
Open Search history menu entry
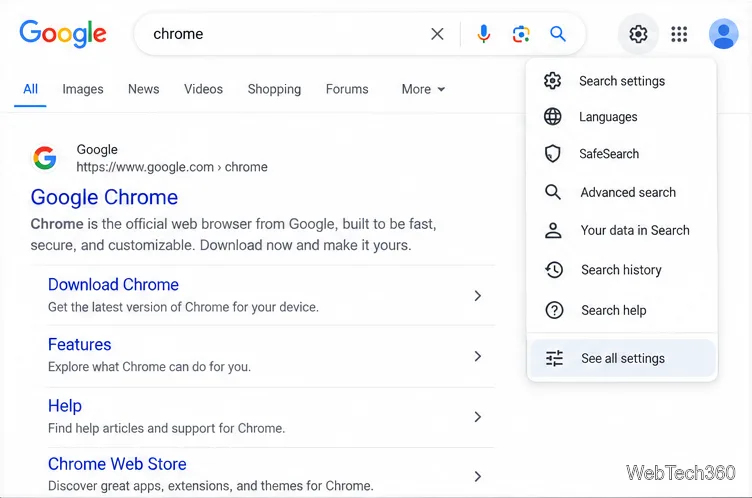pos(622,270)
